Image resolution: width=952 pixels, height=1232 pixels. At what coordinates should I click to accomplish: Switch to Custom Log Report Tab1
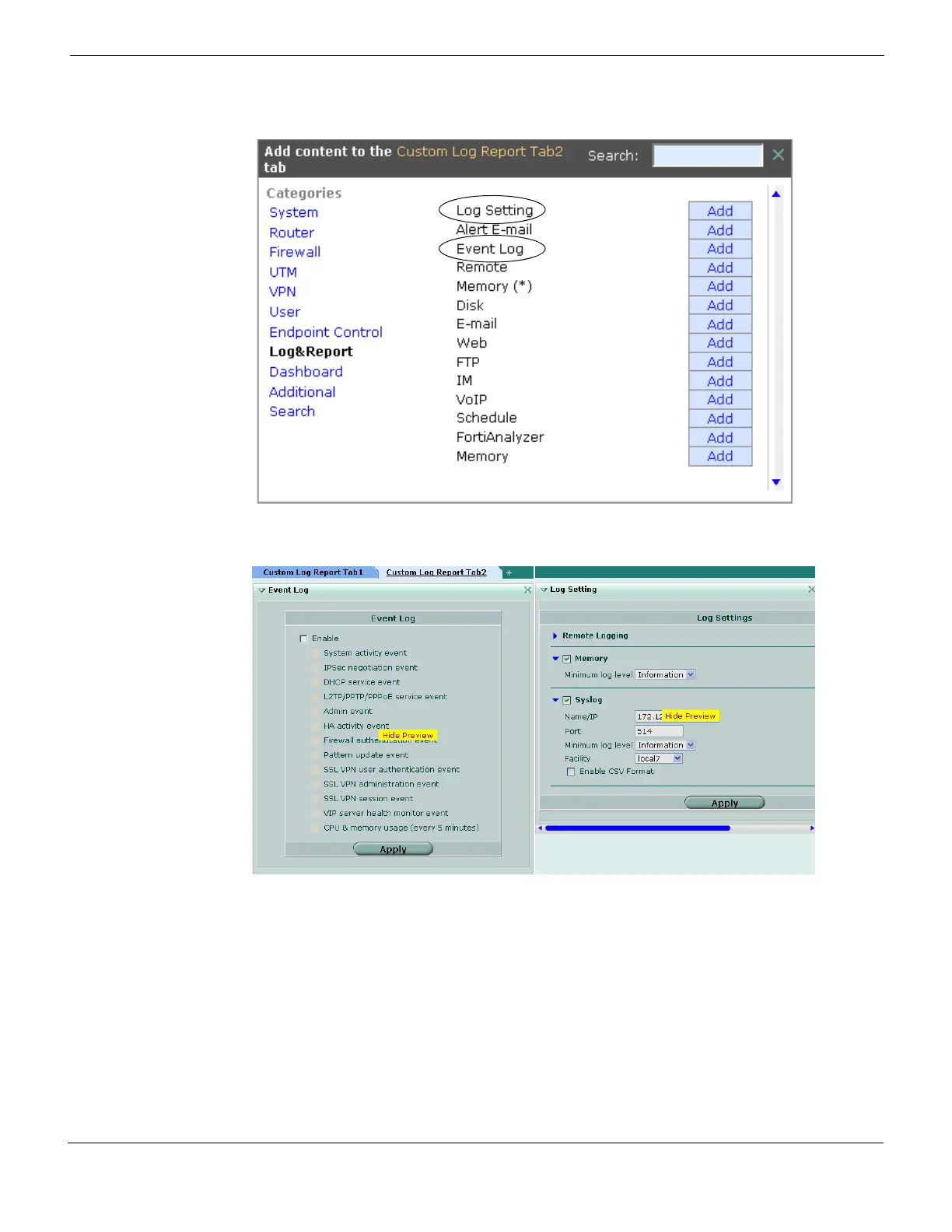(x=313, y=572)
